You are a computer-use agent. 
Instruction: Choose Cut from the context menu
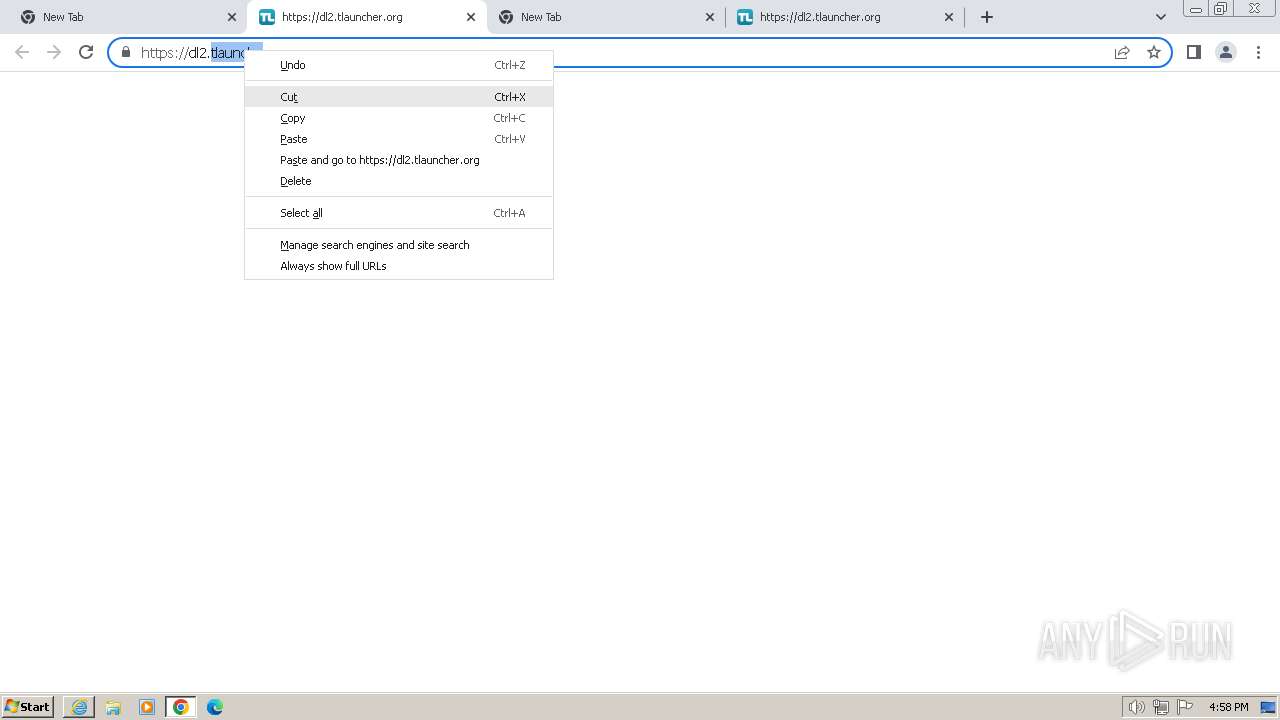click(x=399, y=97)
